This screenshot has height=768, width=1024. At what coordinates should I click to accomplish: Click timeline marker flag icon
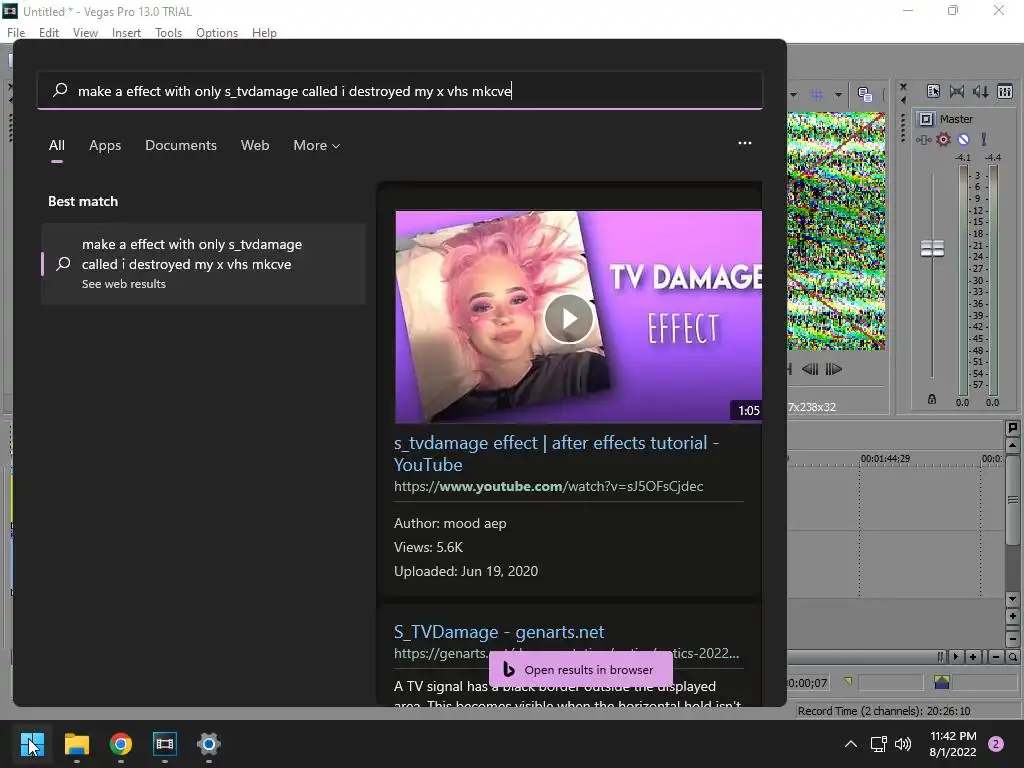(1012, 428)
